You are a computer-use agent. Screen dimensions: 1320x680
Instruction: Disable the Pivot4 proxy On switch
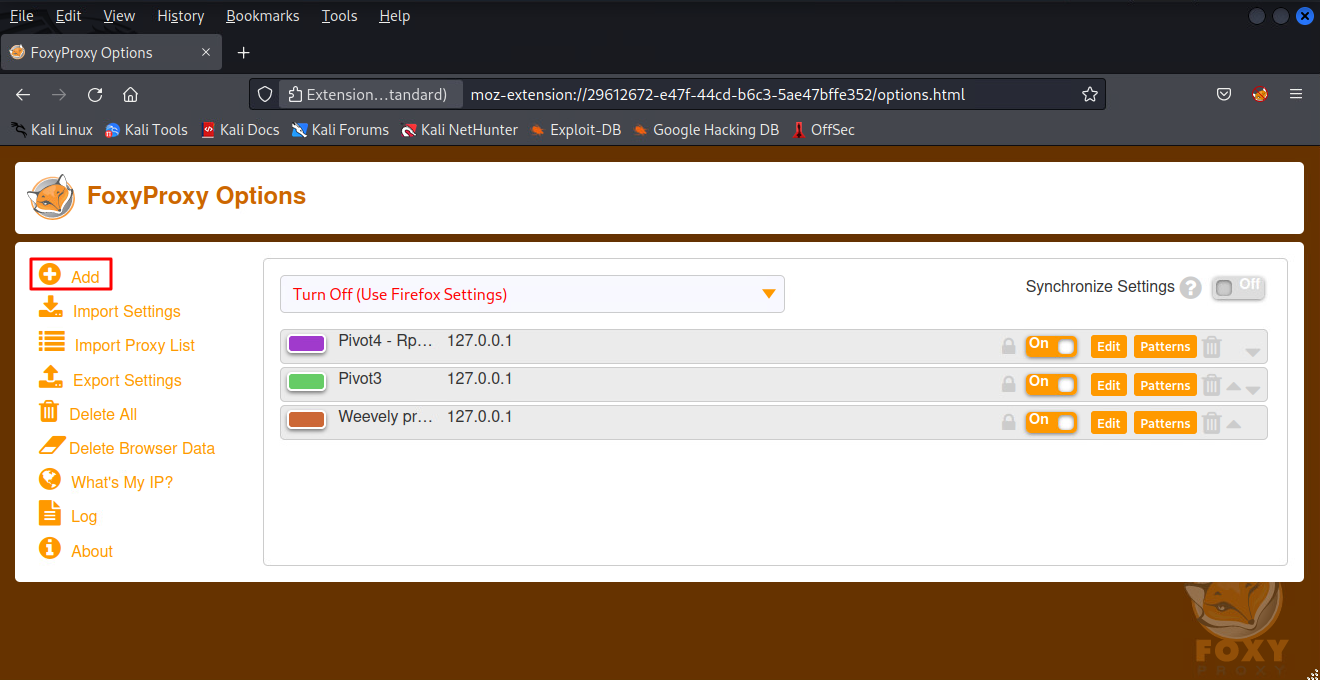click(1051, 346)
